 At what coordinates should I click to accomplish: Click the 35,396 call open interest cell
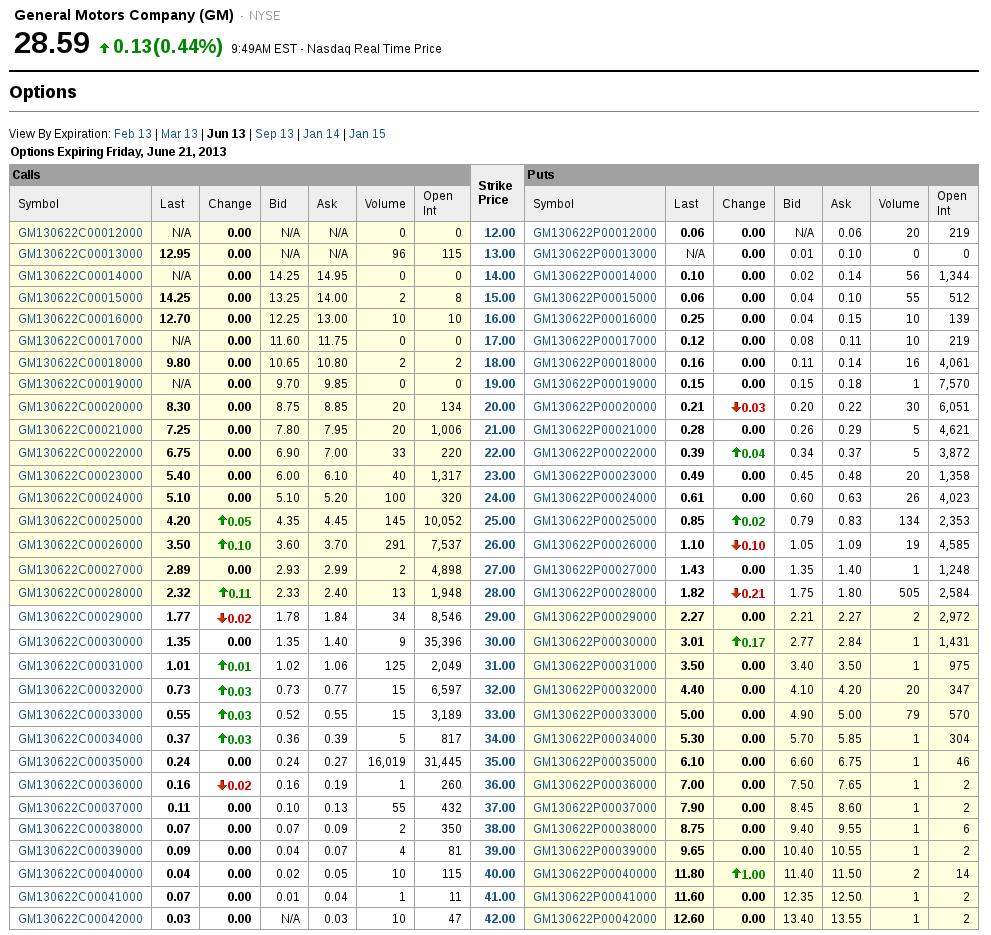[442, 642]
